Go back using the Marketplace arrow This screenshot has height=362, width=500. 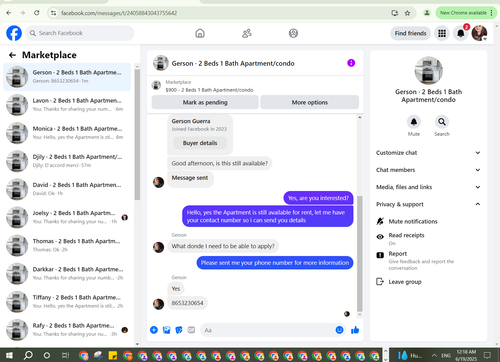[x=12, y=55]
